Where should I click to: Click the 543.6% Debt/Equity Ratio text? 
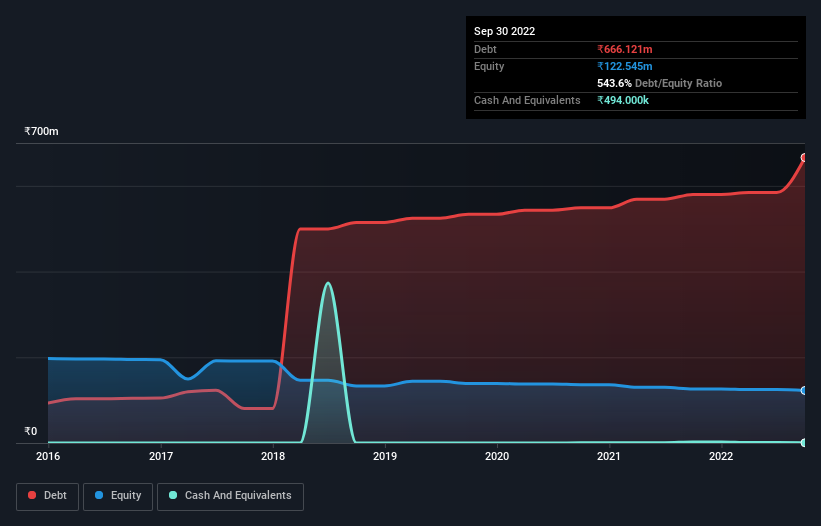[659, 83]
